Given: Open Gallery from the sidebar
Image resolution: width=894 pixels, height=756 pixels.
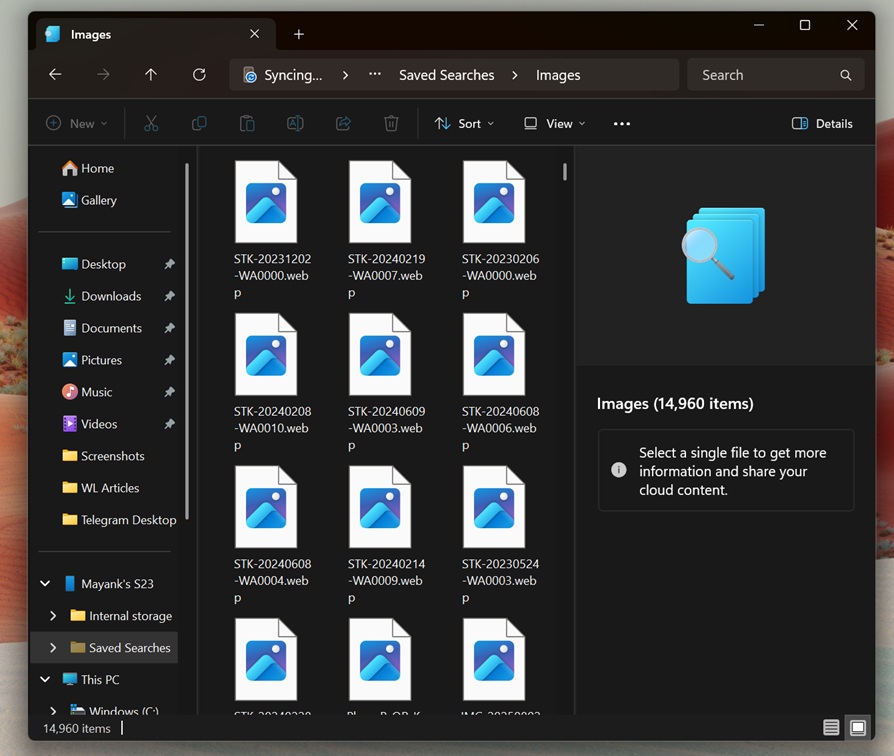Looking at the screenshot, I should pos(97,200).
